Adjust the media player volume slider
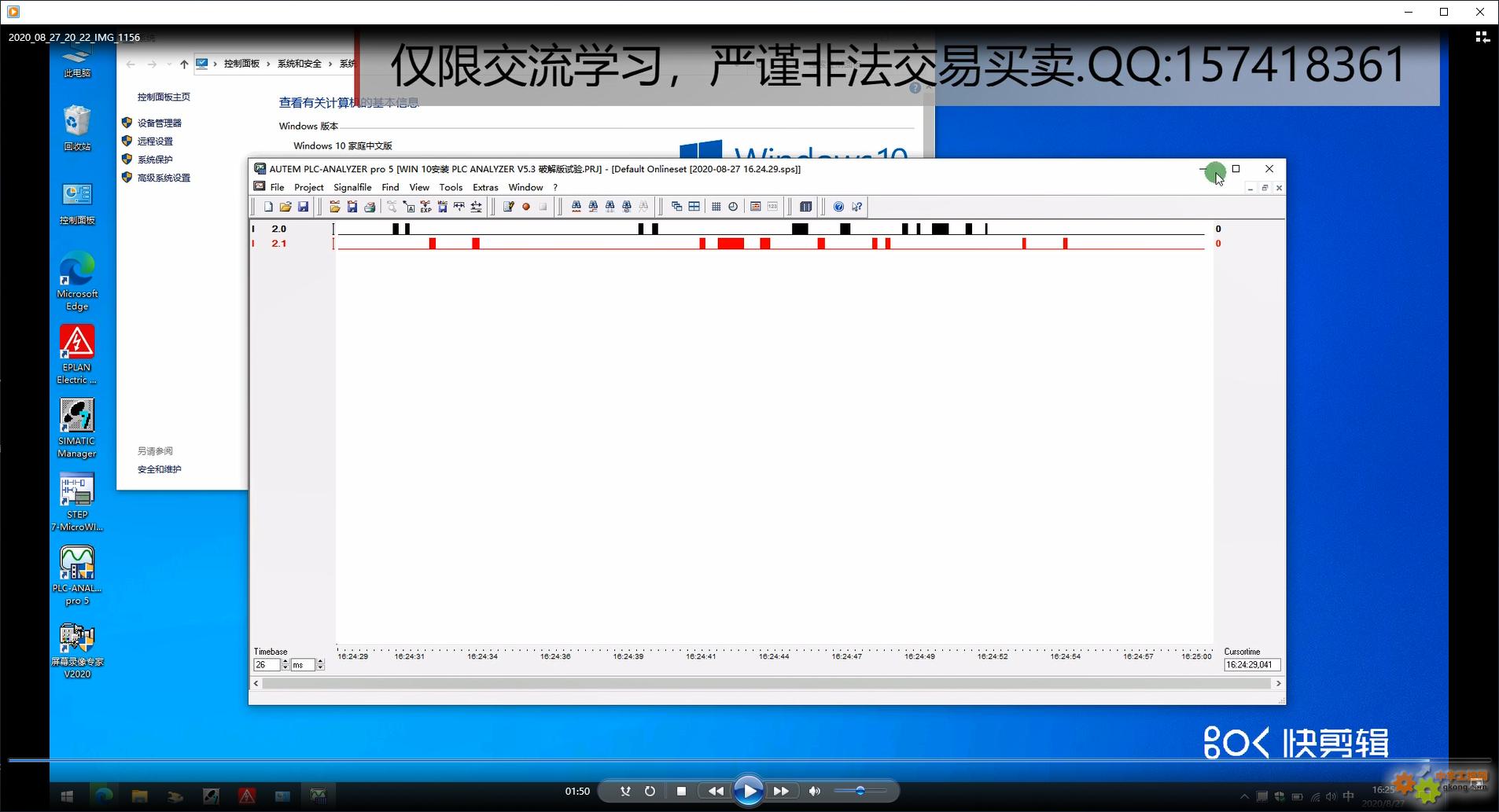Image resolution: width=1499 pixels, height=812 pixels. (x=860, y=791)
